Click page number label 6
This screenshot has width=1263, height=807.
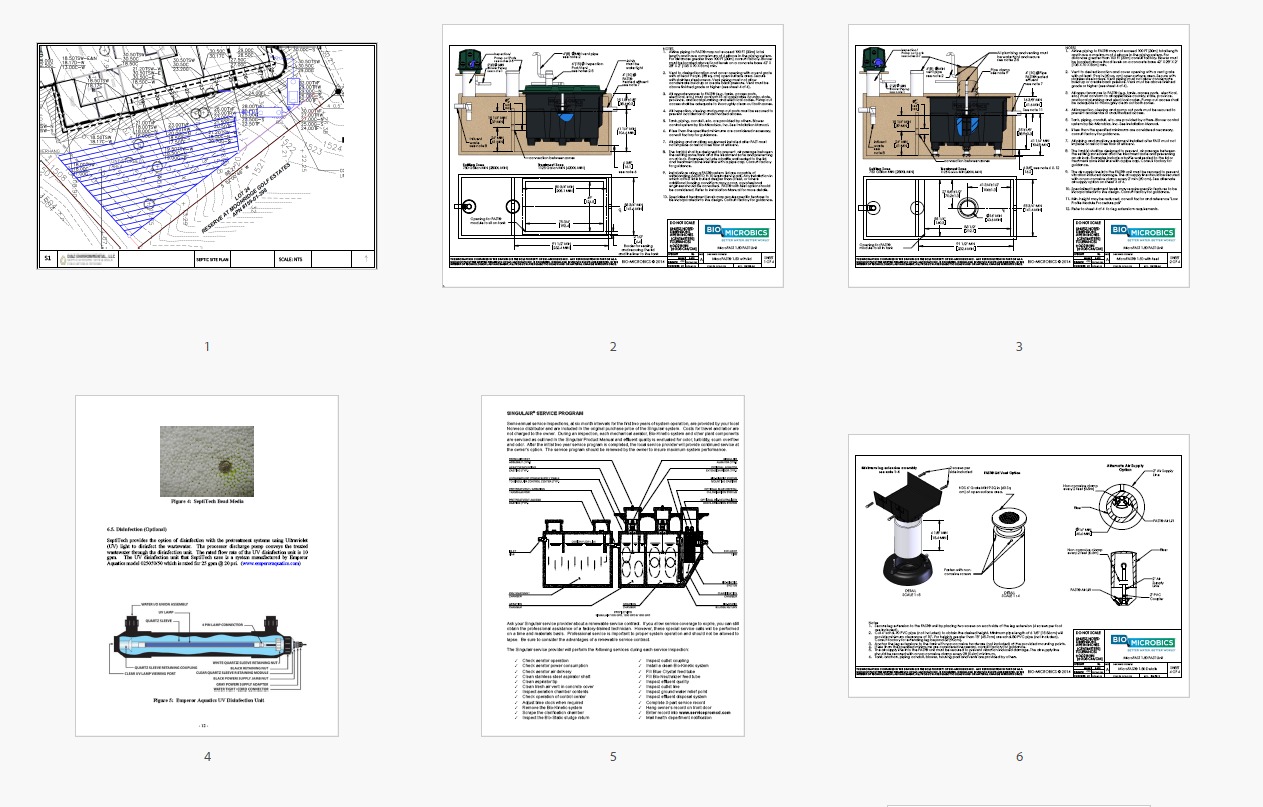(x=1019, y=756)
